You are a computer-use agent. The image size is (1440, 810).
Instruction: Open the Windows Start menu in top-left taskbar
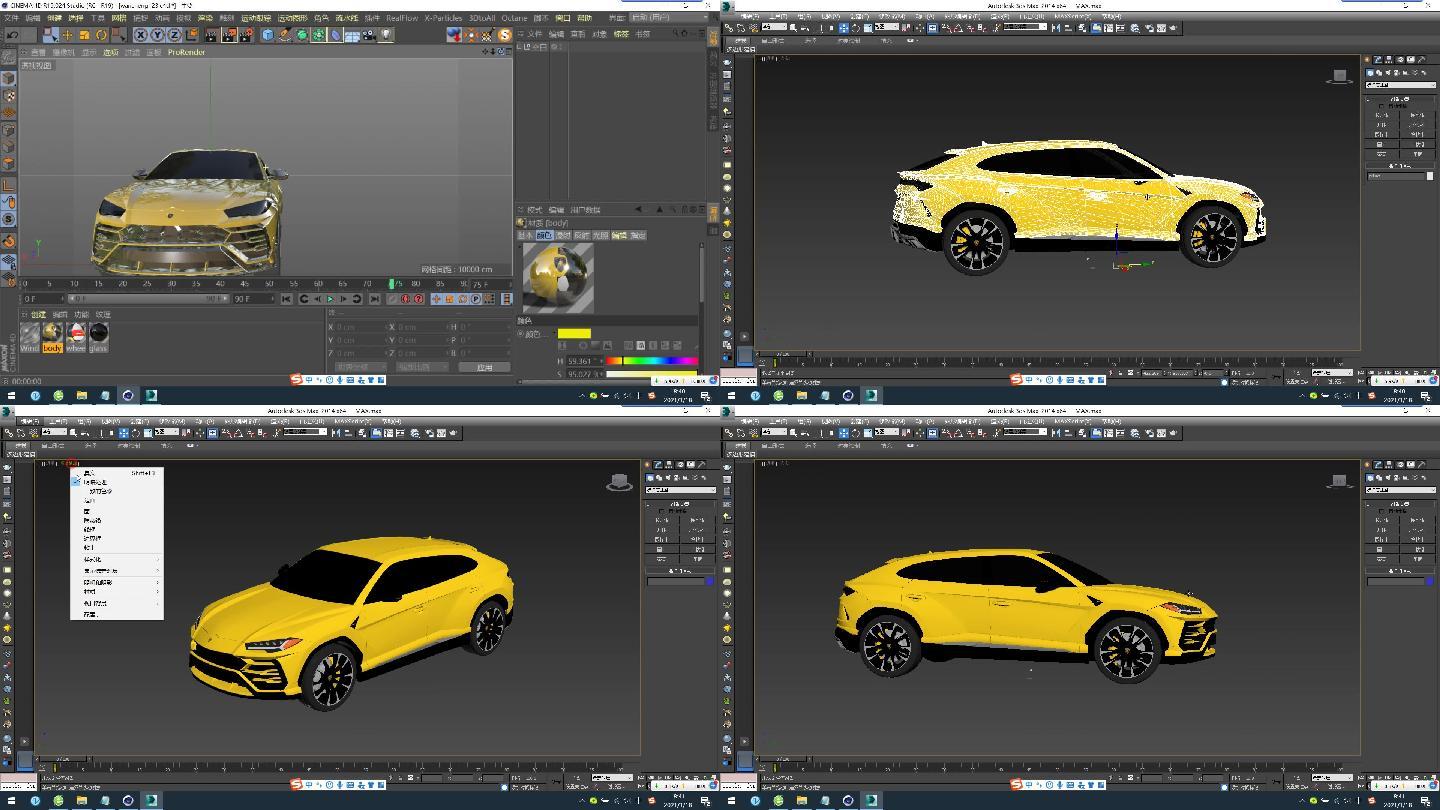pos(11,395)
